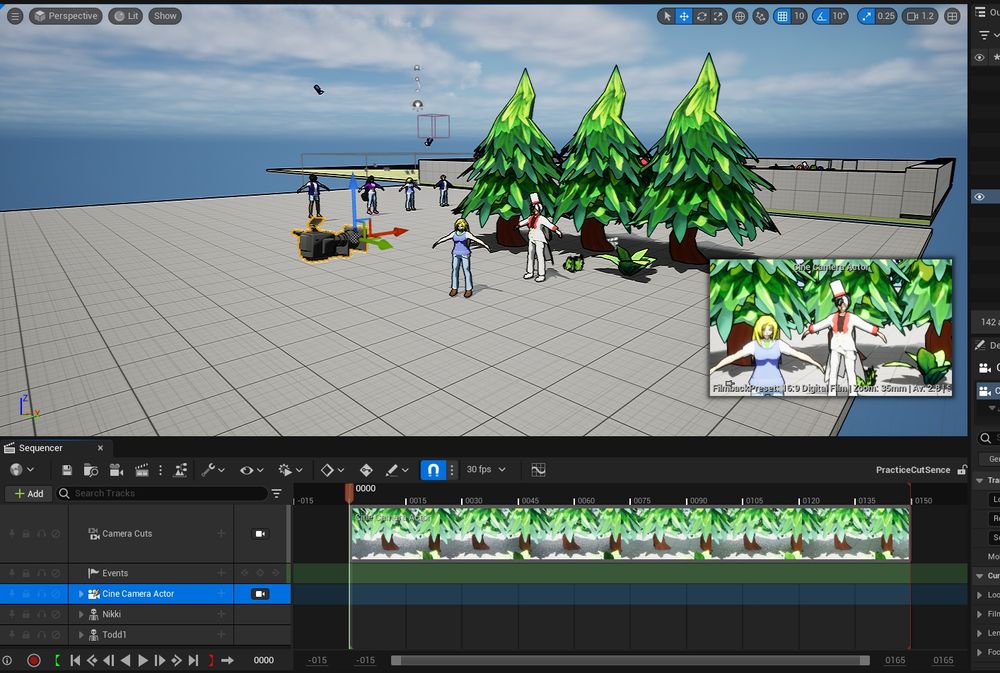Click the Add track button
Image resolution: width=1000 pixels, height=673 pixels.
28,494
